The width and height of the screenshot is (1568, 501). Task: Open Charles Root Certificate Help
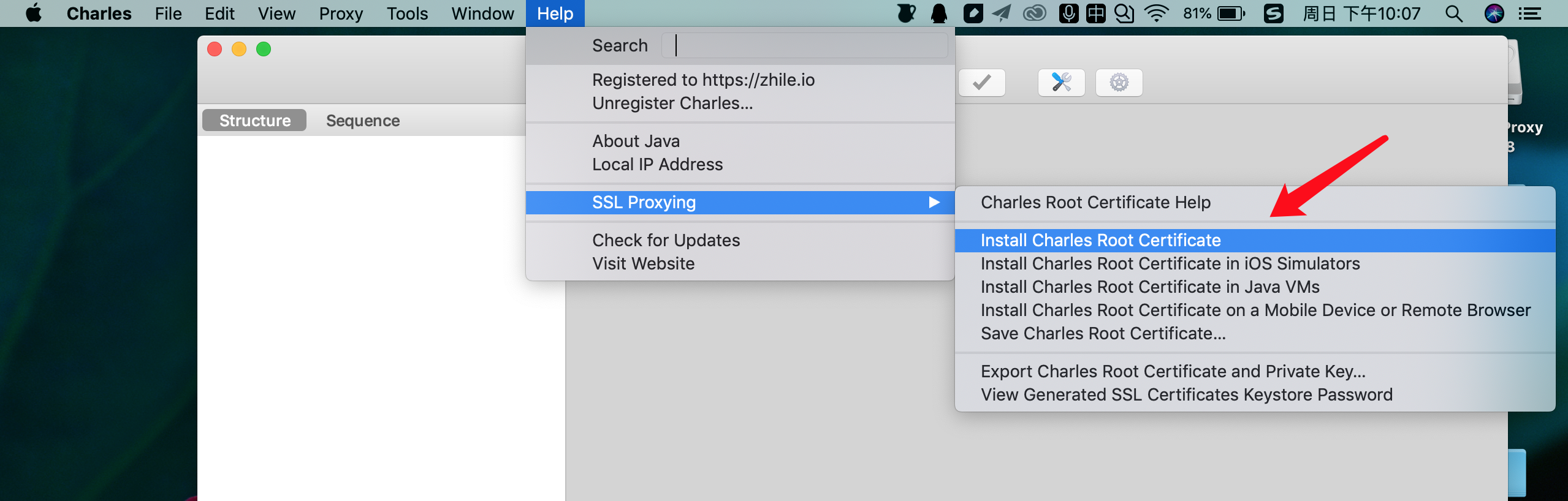click(1255, 202)
